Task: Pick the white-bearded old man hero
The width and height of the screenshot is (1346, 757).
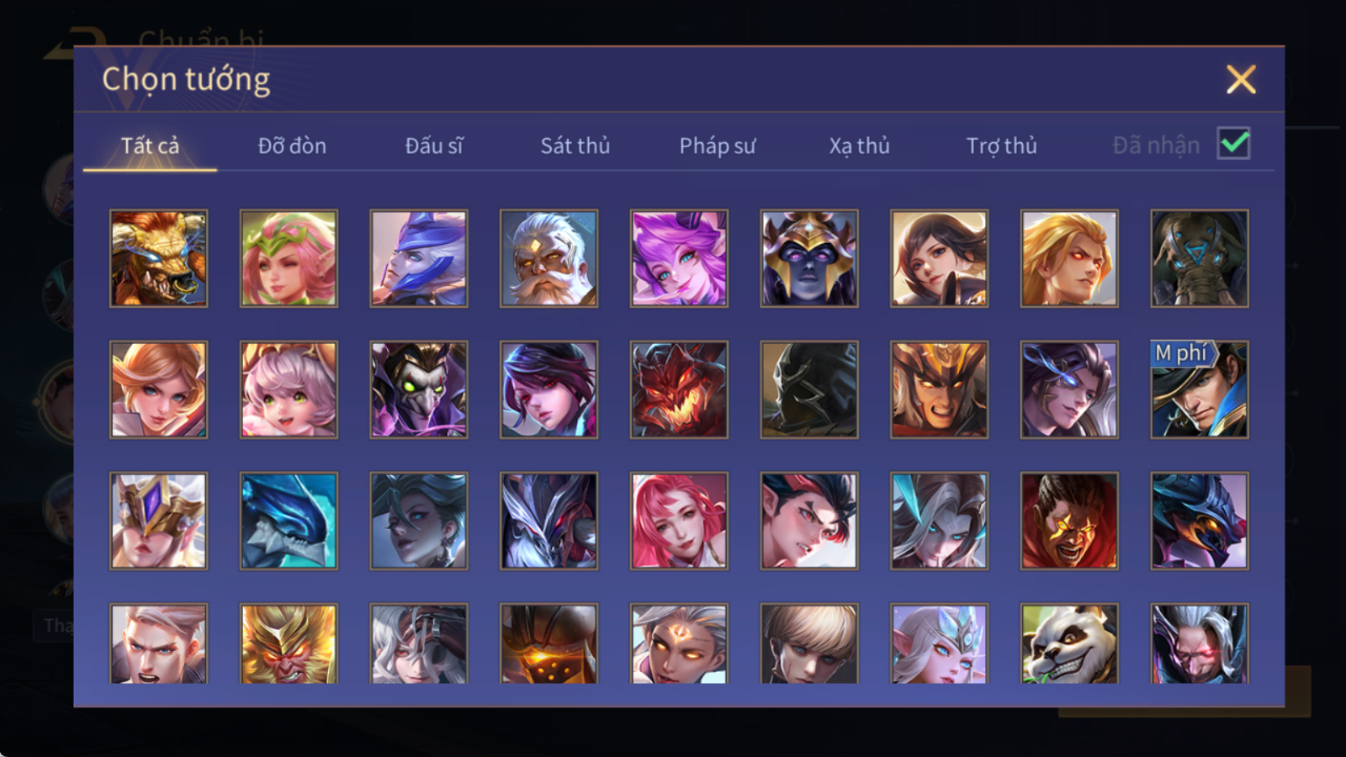Action: [549, 258]
